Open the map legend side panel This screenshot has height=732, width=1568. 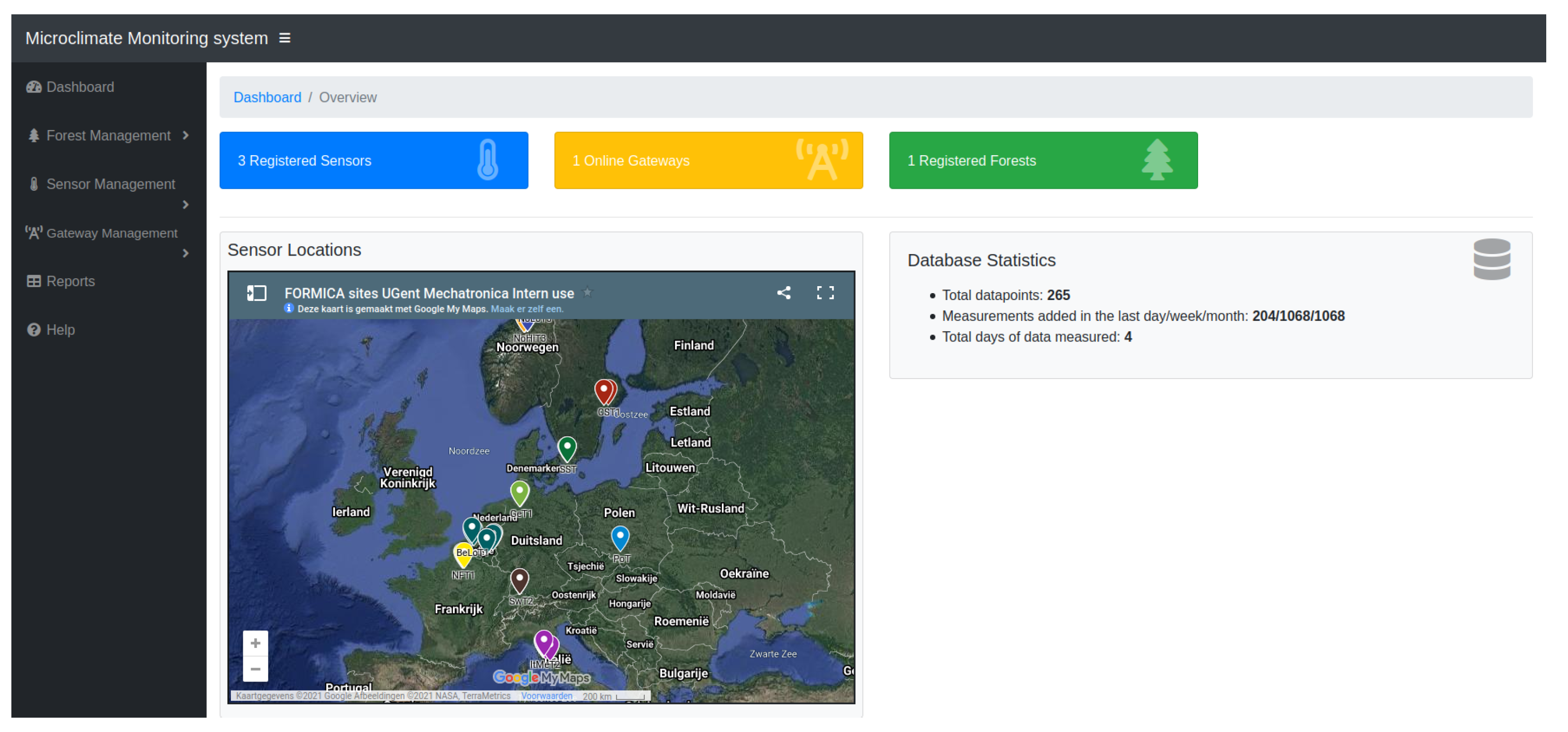(x=256, y=293)
